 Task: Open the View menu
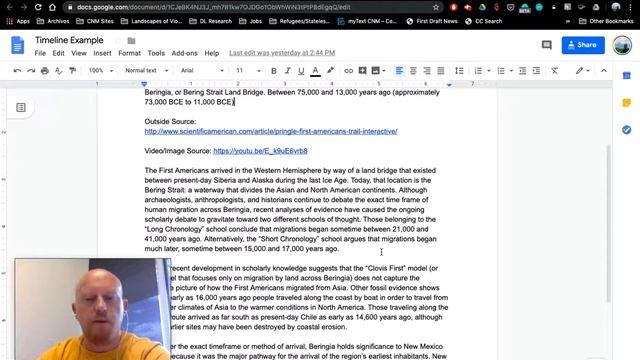click(x=79, y=53)
